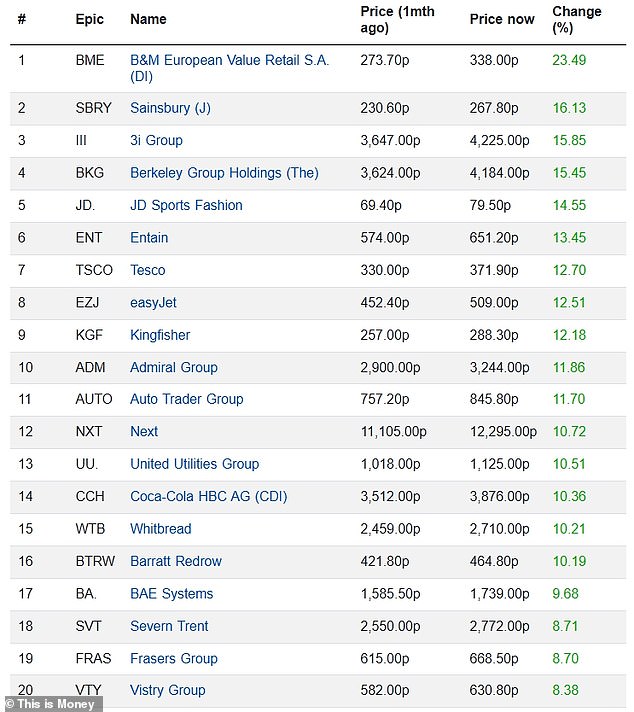
Task: Select the AUTO epic code
Action: pos(94,399)
